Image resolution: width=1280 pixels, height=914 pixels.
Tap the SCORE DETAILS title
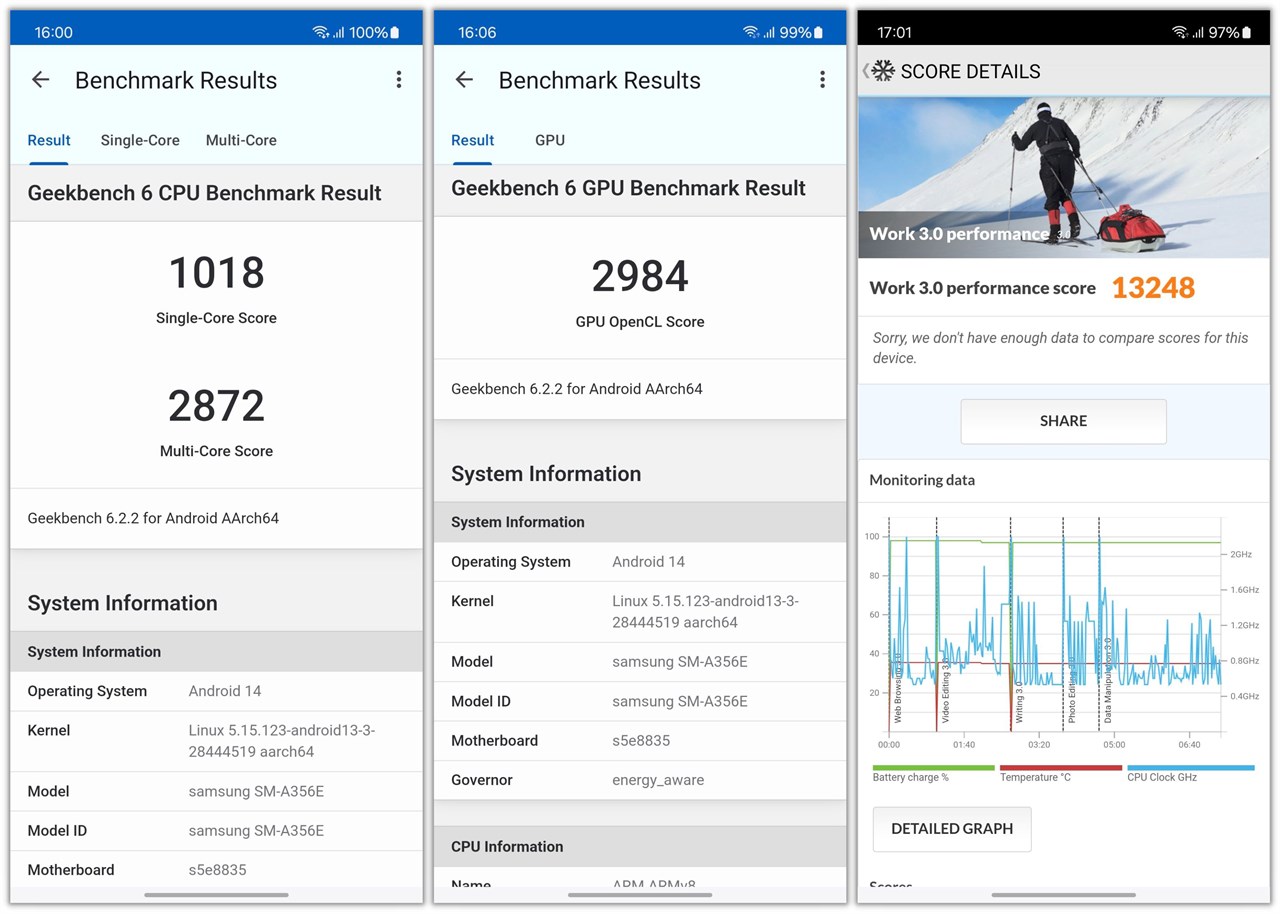click(970, 71)
